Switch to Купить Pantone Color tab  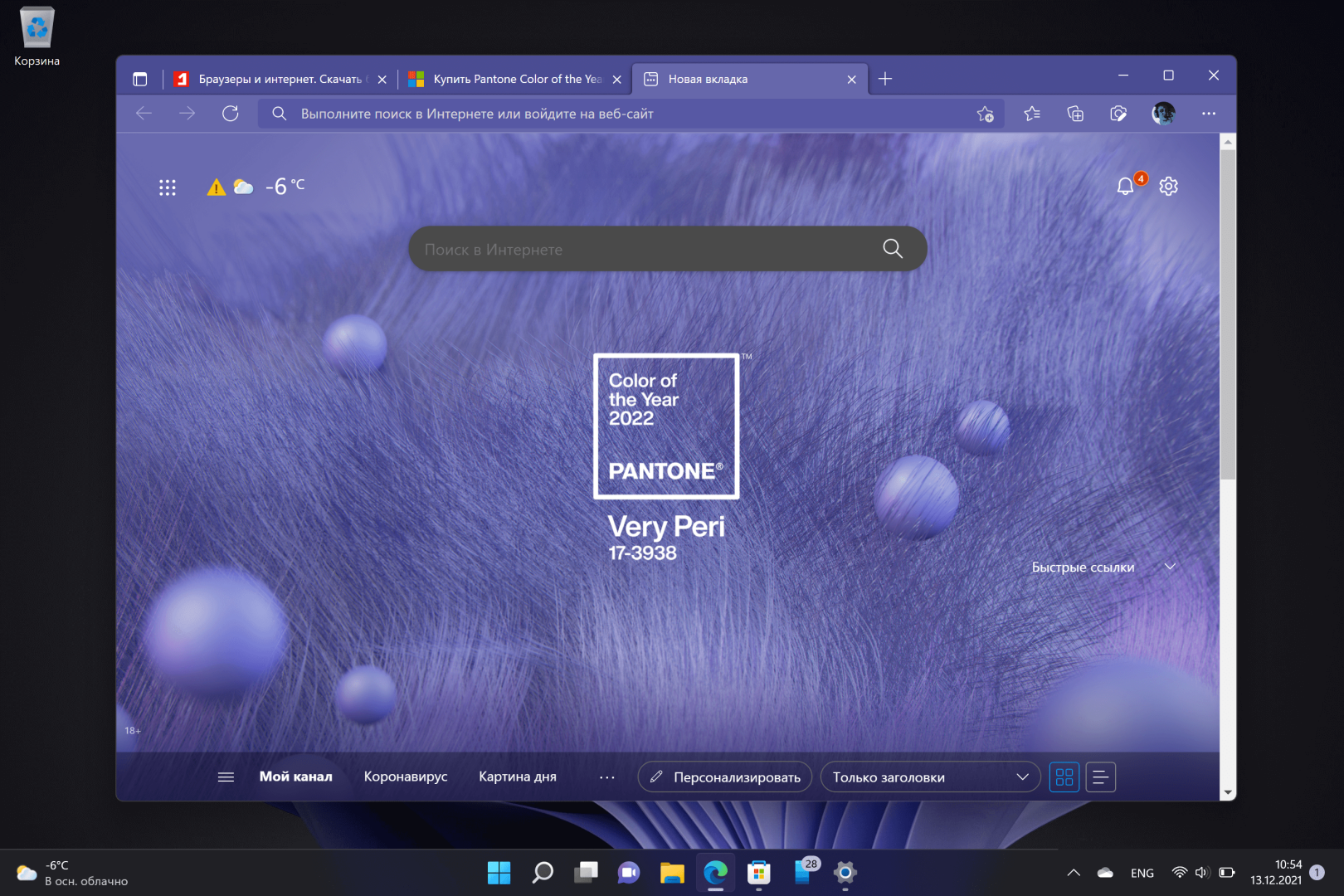click(x=517, y=79)
